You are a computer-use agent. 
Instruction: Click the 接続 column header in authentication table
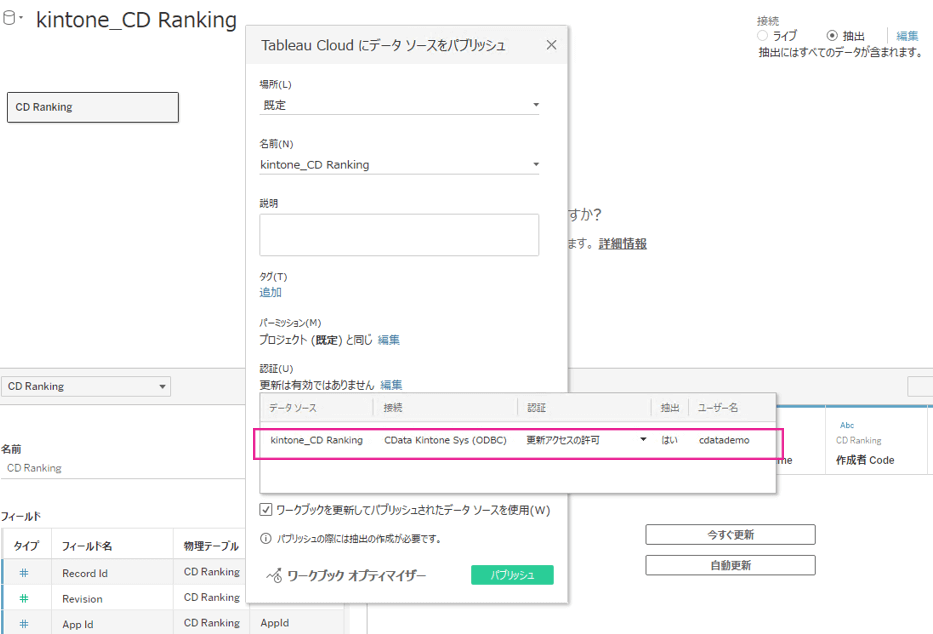click(x=393, y=407)
